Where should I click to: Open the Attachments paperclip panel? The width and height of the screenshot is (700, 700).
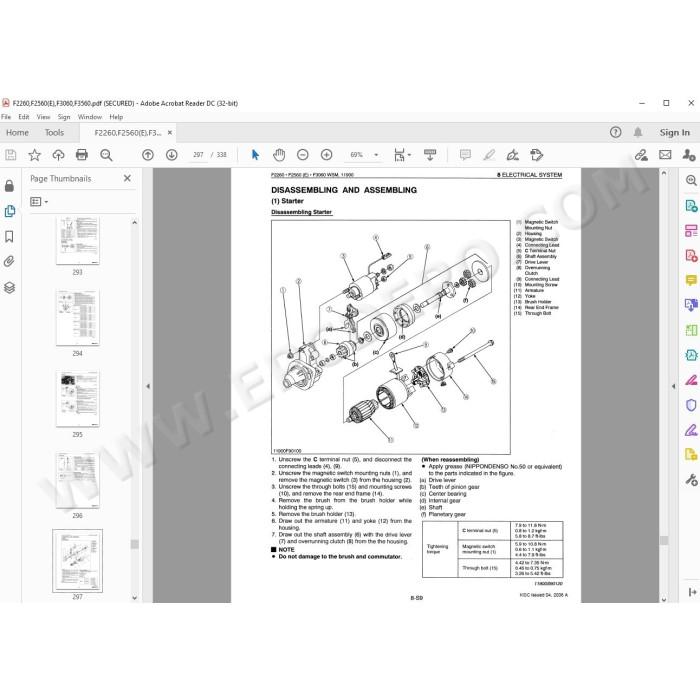[9, 261]
